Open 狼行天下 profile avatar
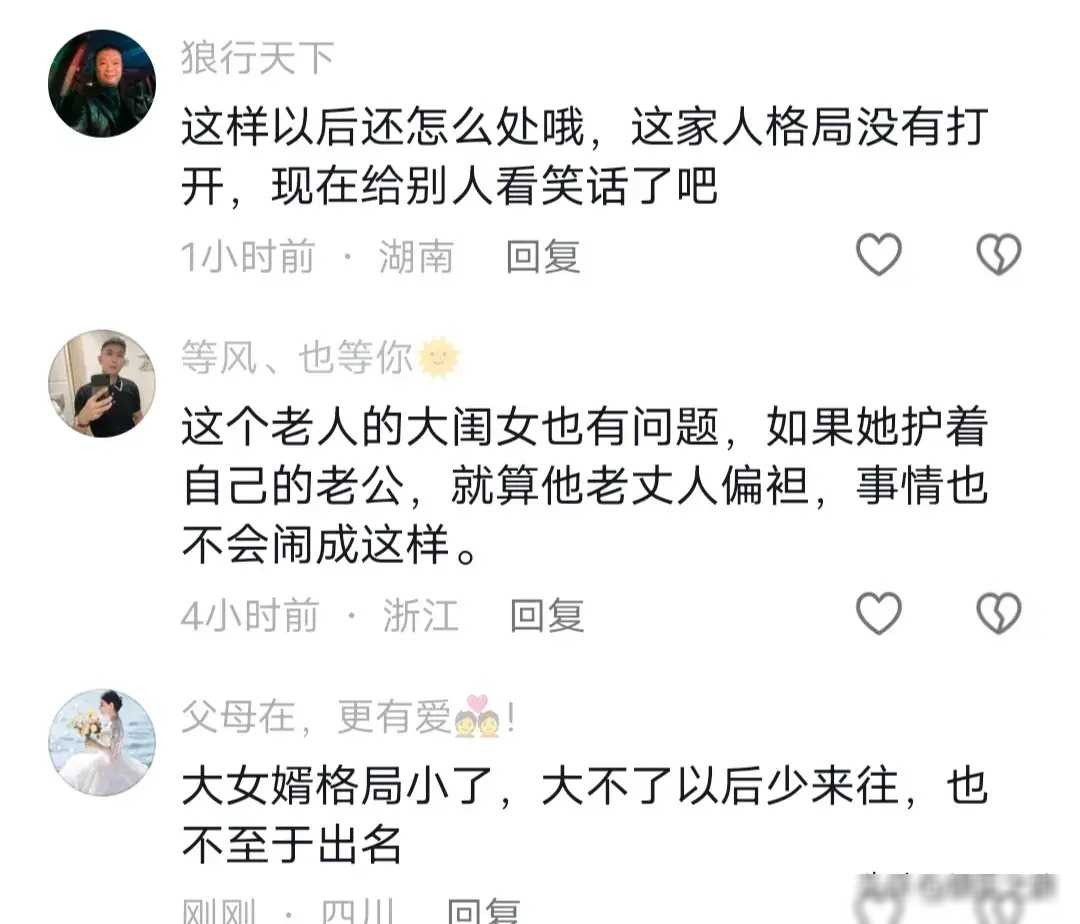 (102, 83)
